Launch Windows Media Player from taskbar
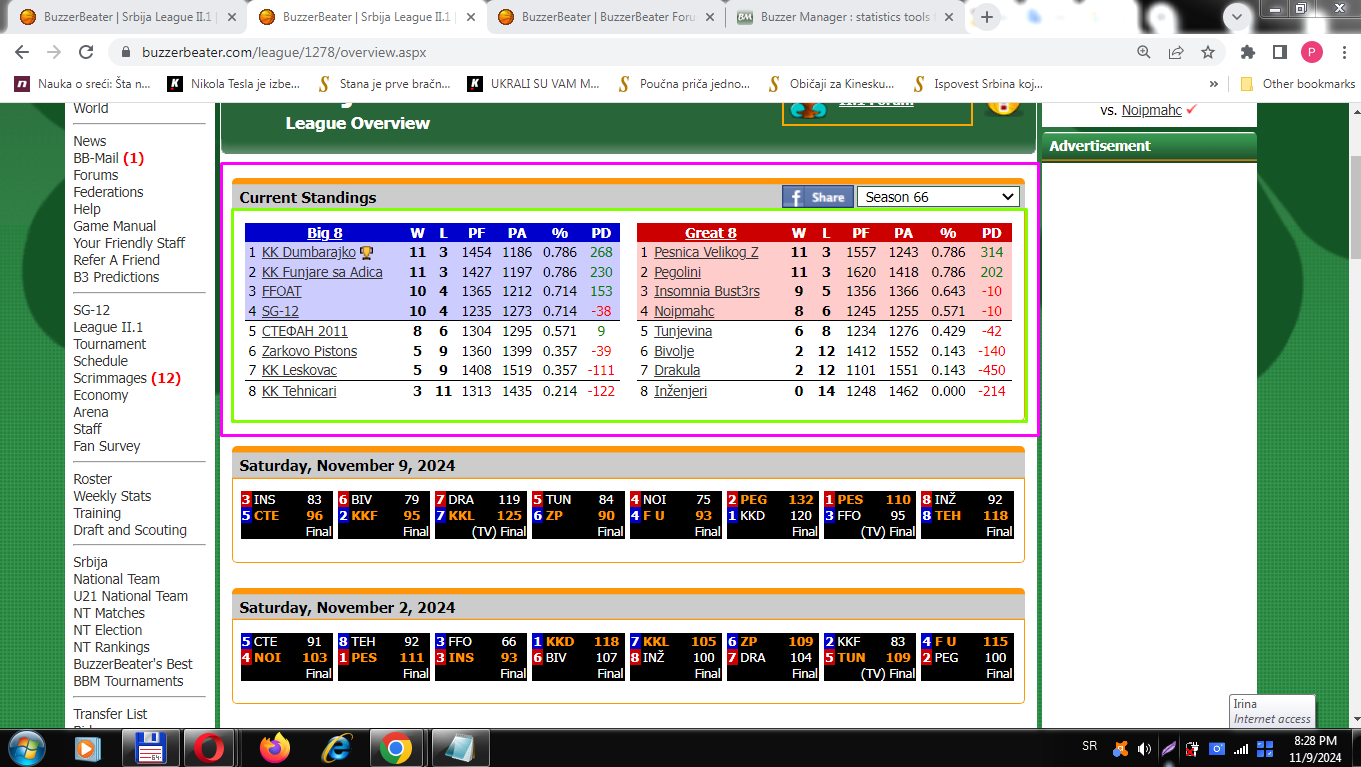The image size is (1361, 767). (x=87, y=747)
